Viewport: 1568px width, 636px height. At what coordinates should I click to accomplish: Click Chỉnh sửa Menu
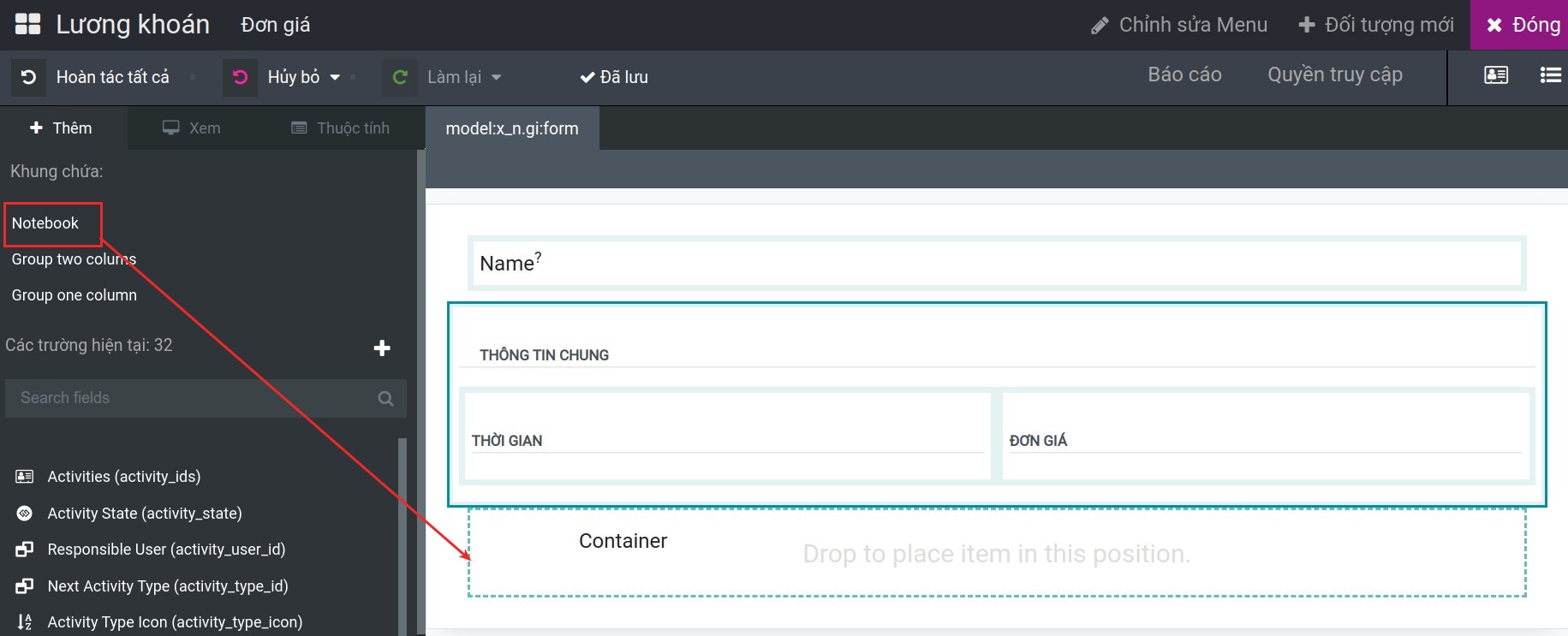point(1180,25)
